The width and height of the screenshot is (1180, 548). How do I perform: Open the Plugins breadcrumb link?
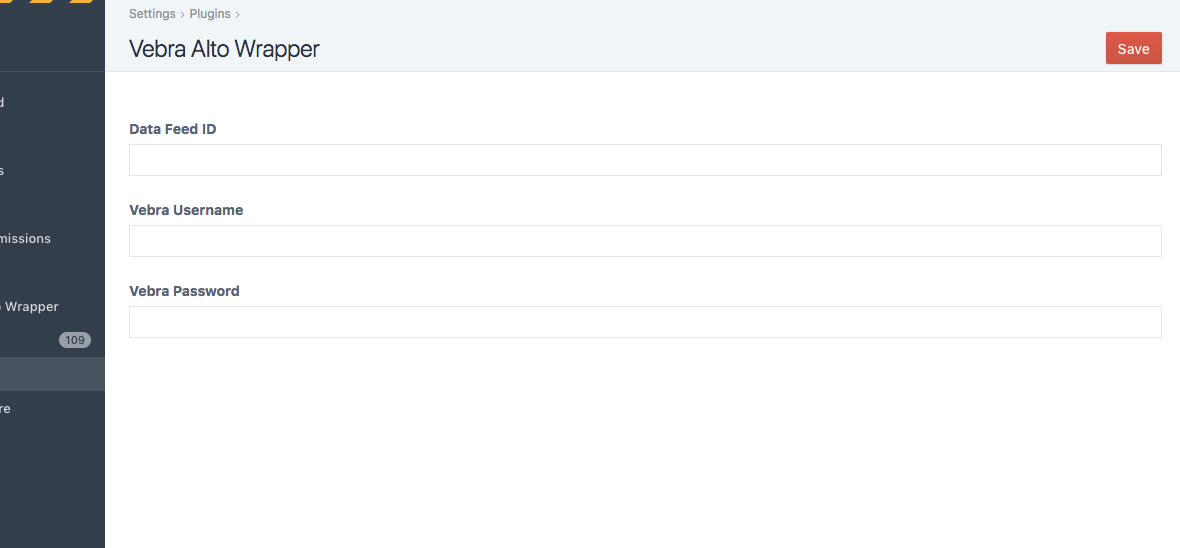(x=210, y=14)
